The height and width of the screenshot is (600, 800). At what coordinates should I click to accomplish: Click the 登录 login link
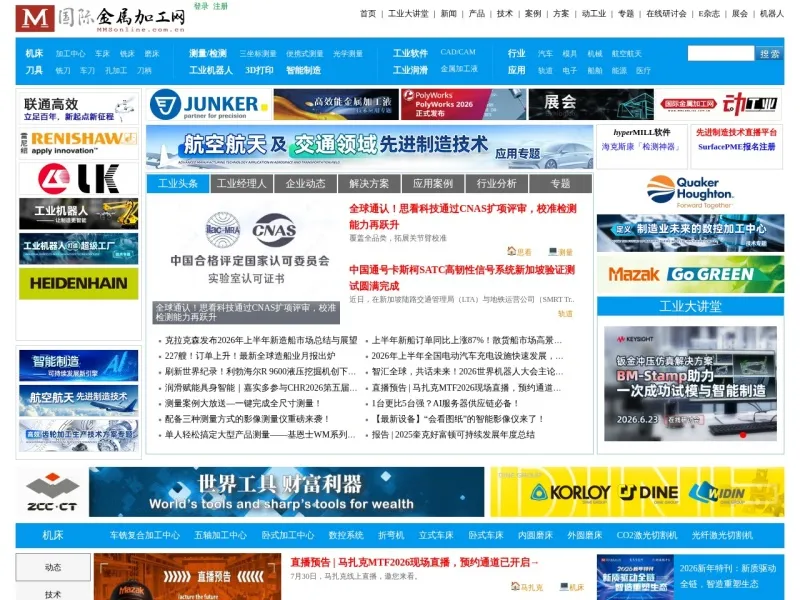tap(201, 6)
